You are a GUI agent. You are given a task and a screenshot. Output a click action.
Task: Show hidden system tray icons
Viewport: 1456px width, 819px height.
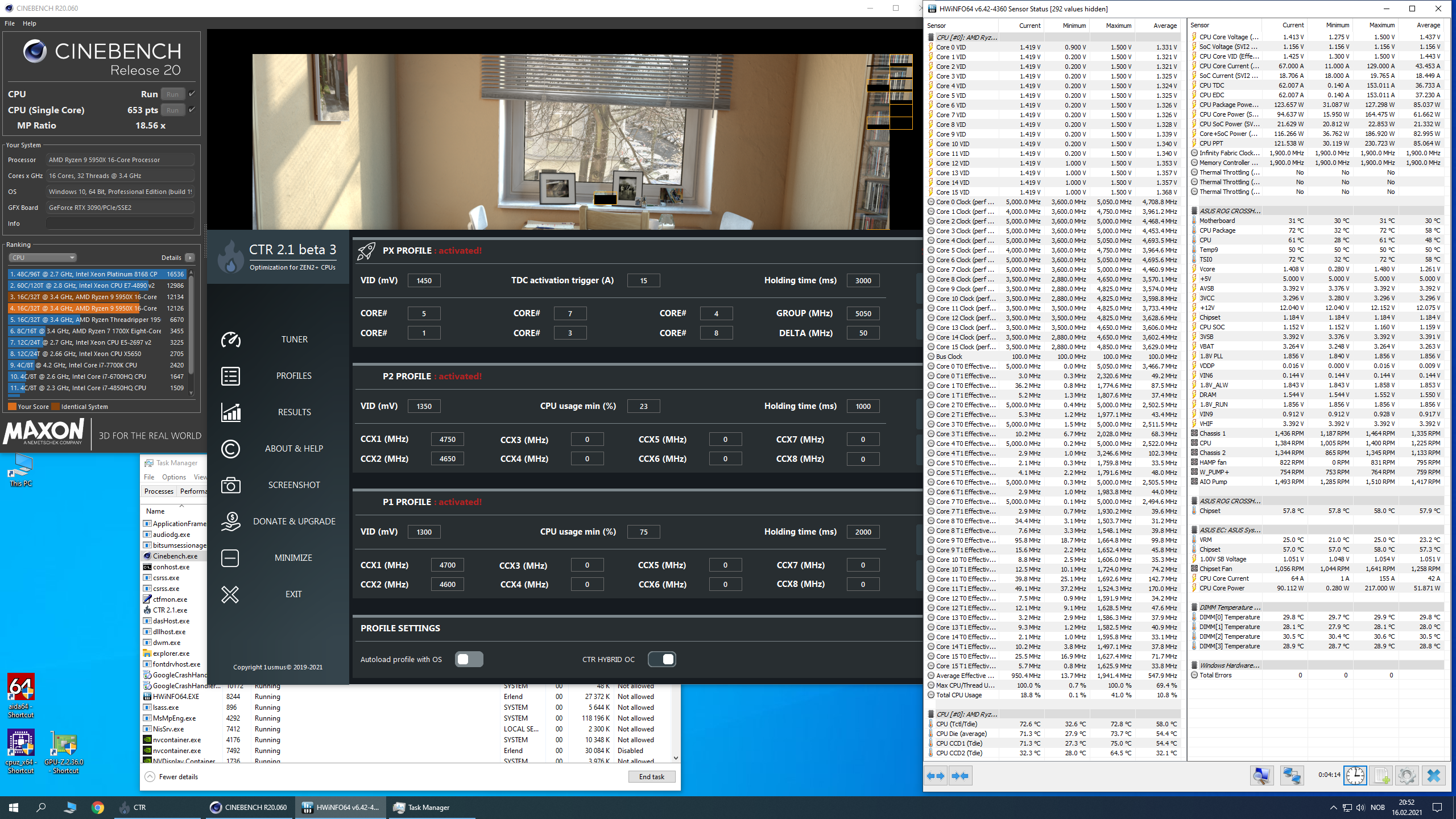pos(1334,807)
